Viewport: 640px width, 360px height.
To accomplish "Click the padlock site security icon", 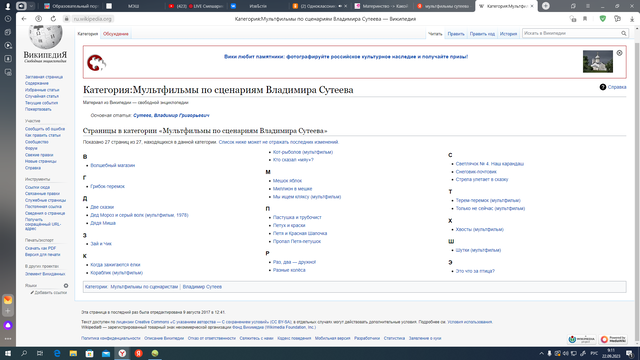I will pyautogui.click(x=67, y=19).
